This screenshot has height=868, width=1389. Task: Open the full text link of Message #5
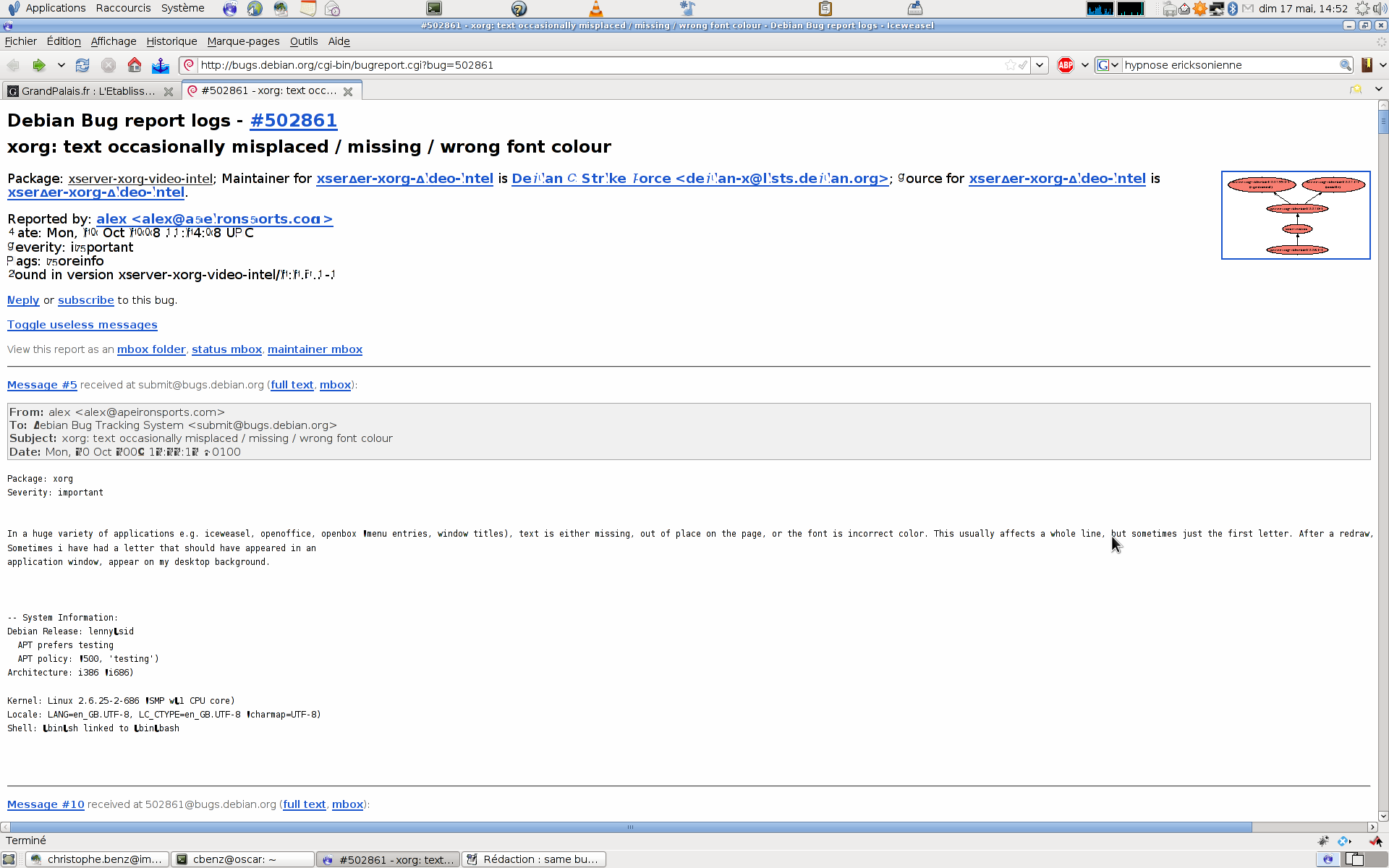click(x=292, y=385)
